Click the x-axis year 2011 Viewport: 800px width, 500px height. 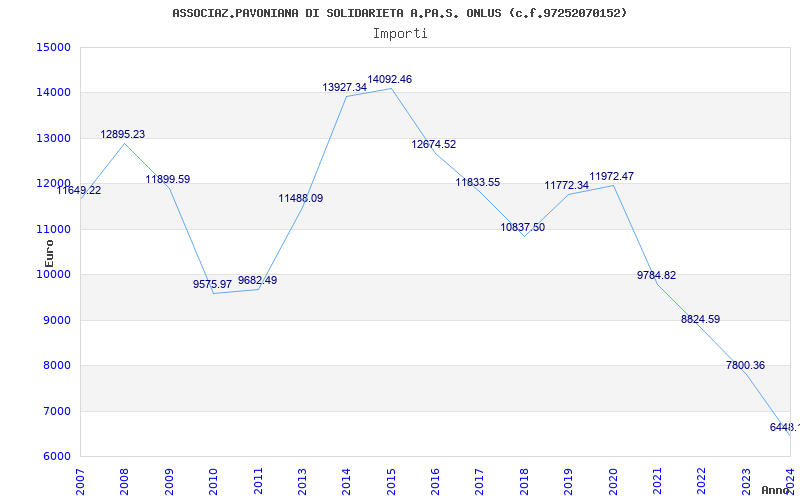tap(258, 481)
